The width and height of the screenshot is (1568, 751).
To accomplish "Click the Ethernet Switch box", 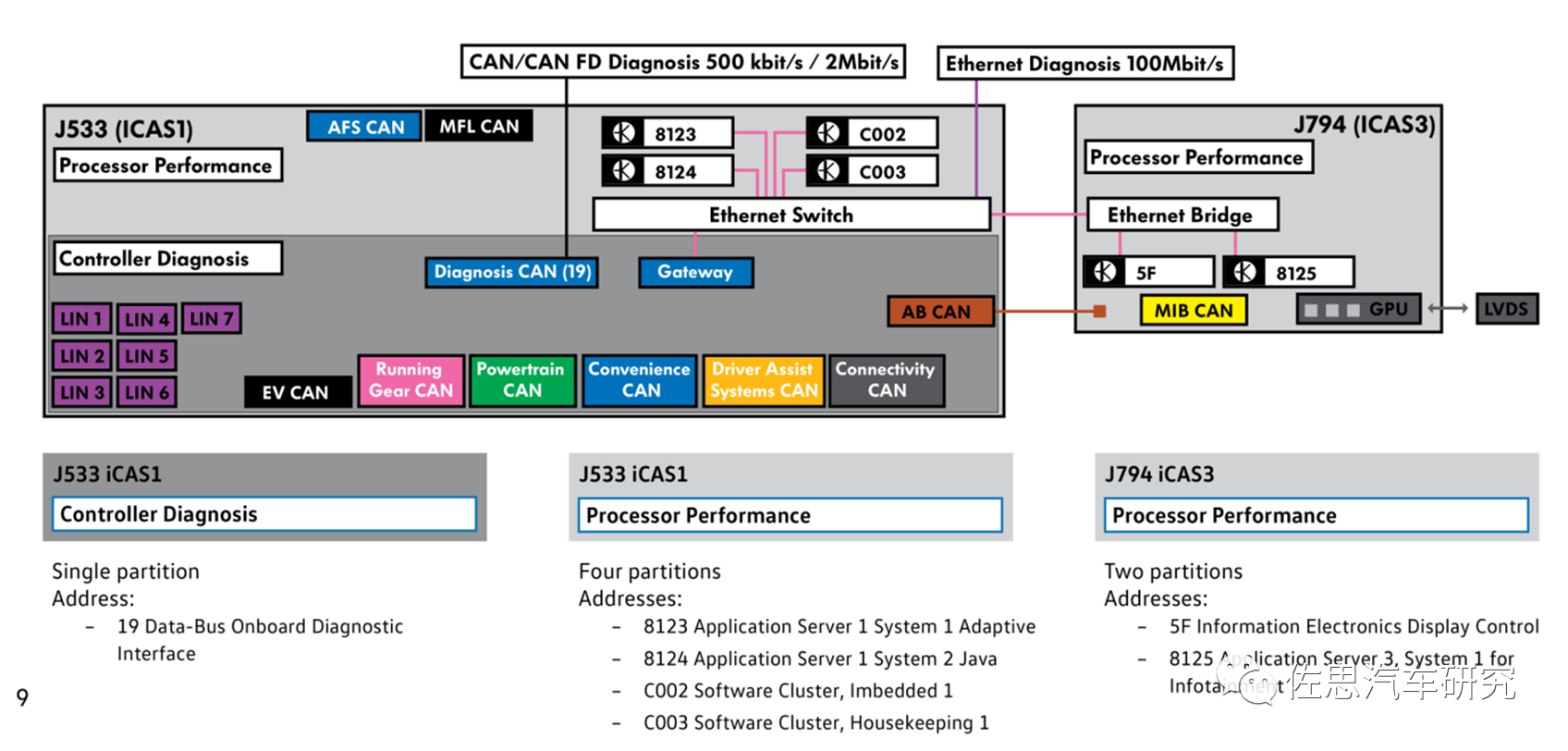I will 791,215.
